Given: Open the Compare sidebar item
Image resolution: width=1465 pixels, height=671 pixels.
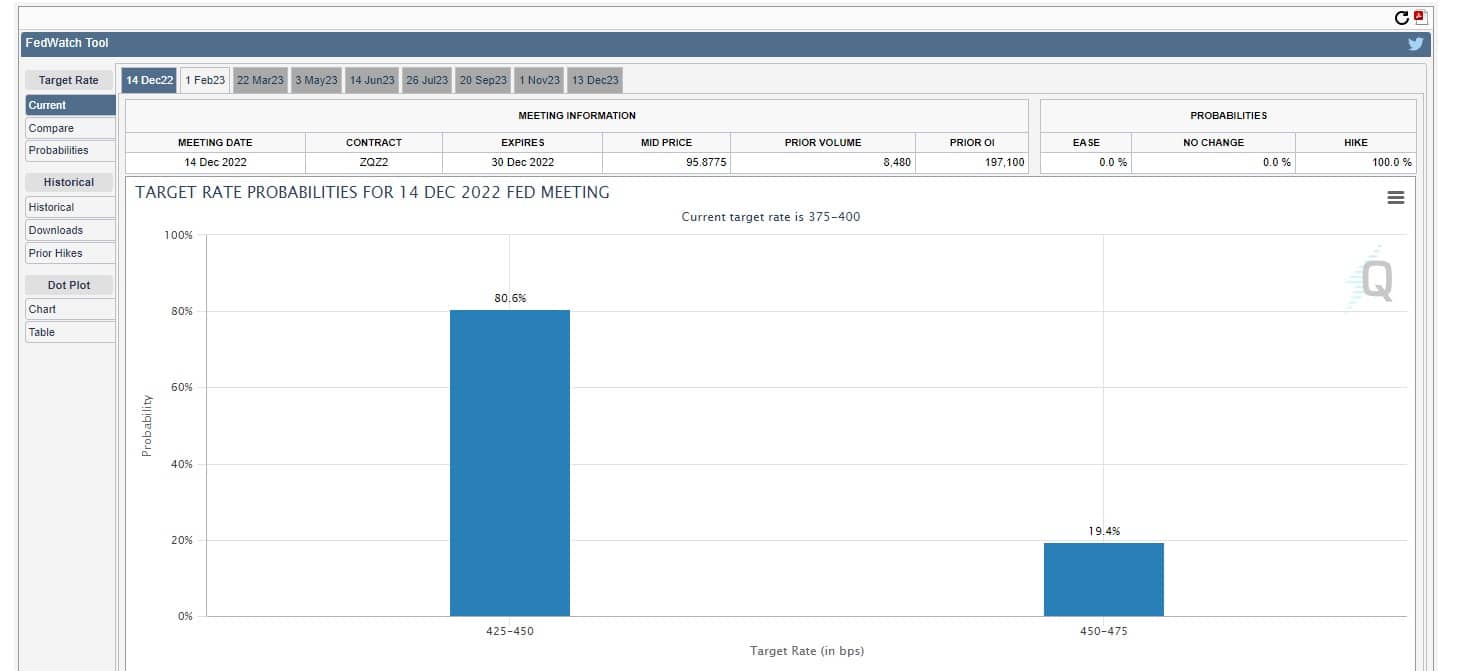Looking at the screenshot, I should 70,128.
